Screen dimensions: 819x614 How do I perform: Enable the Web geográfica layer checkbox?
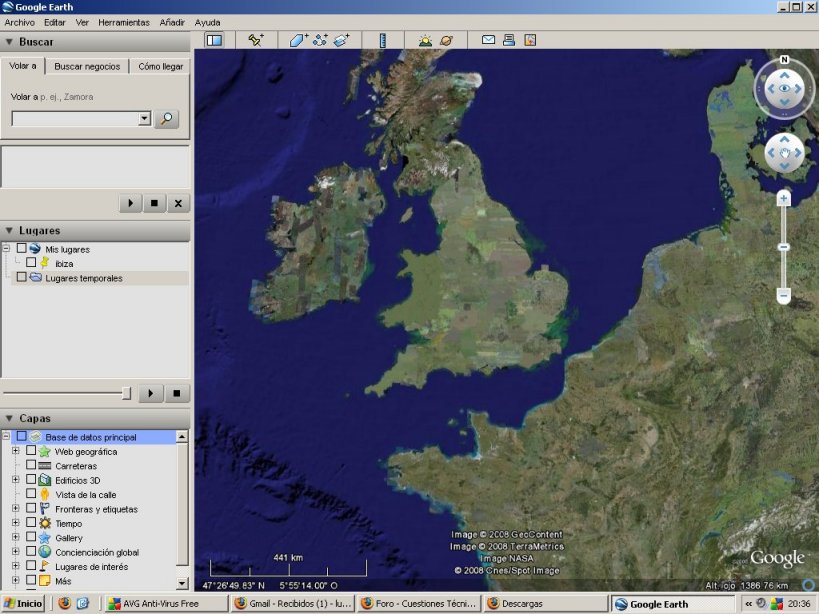31,451
